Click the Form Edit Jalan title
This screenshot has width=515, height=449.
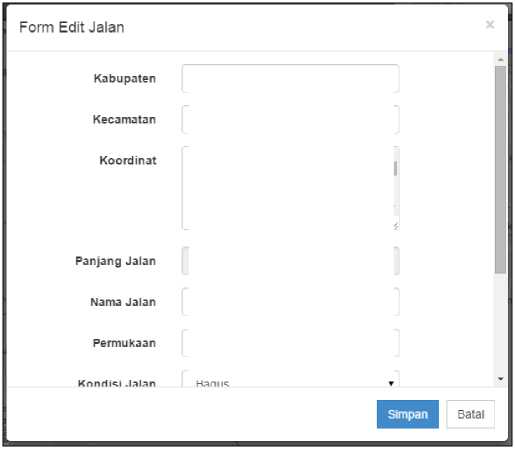[72, 27]
